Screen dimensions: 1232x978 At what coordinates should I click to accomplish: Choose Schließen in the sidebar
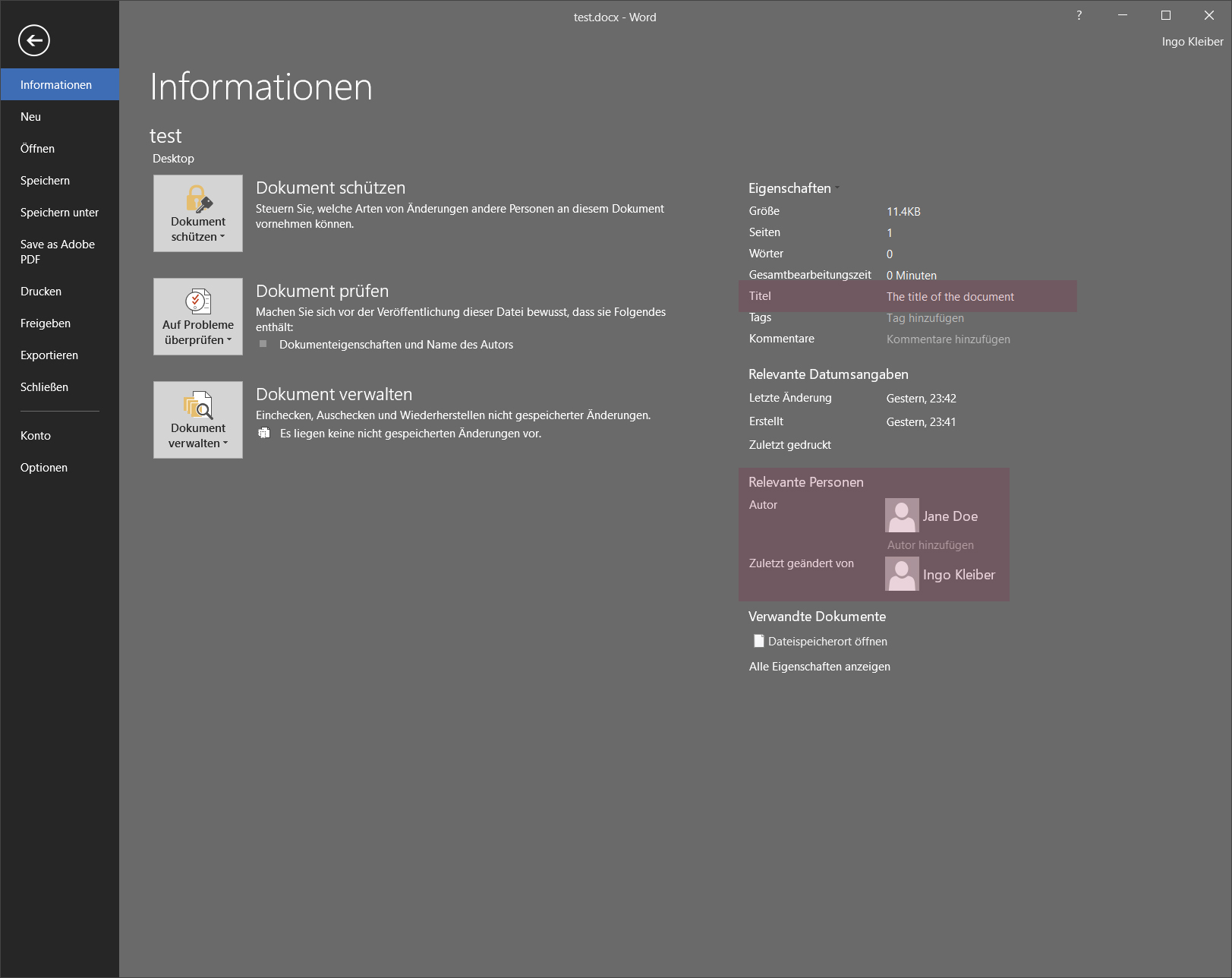tap(60, 386)
